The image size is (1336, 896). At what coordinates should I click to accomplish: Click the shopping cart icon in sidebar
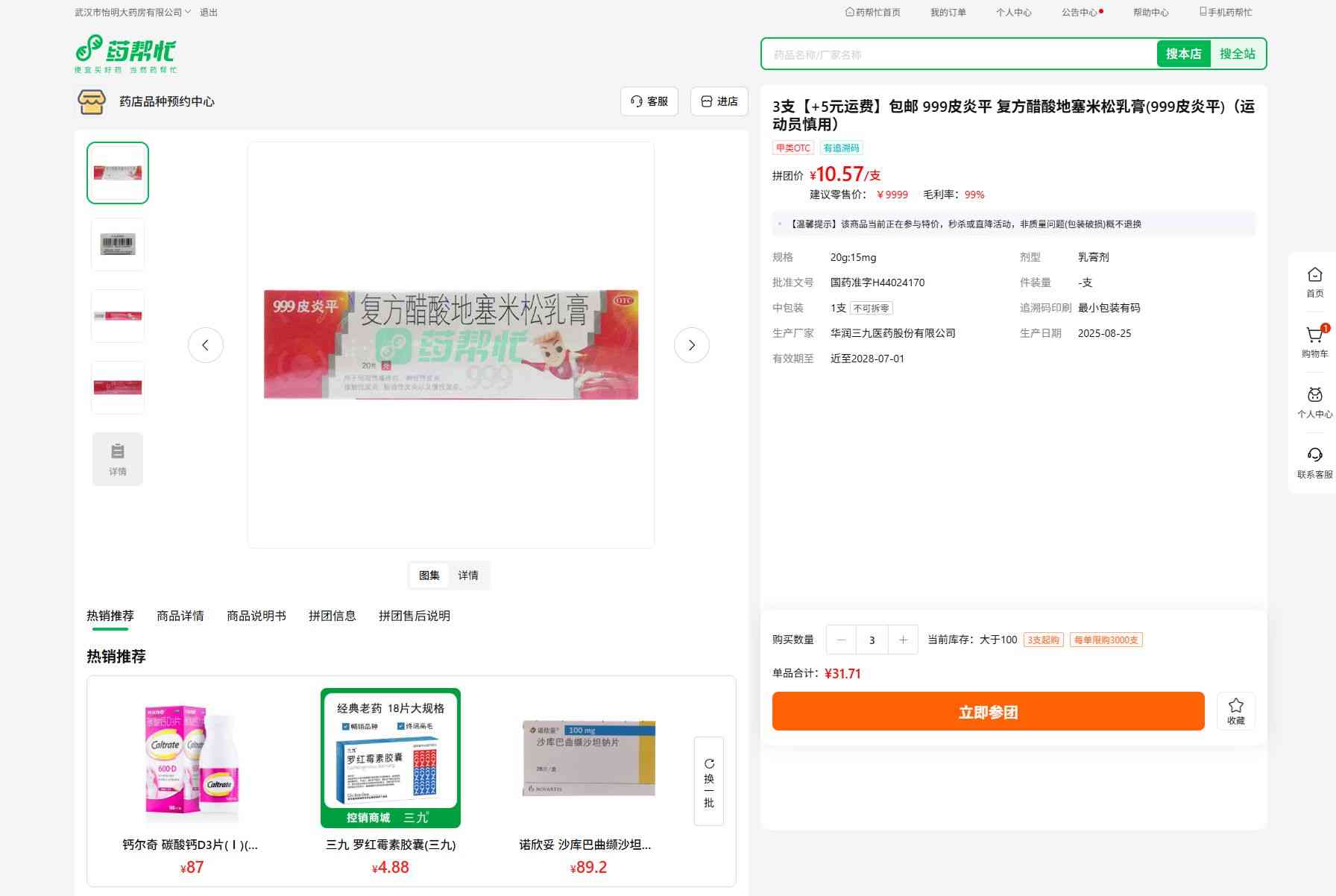1314,336
